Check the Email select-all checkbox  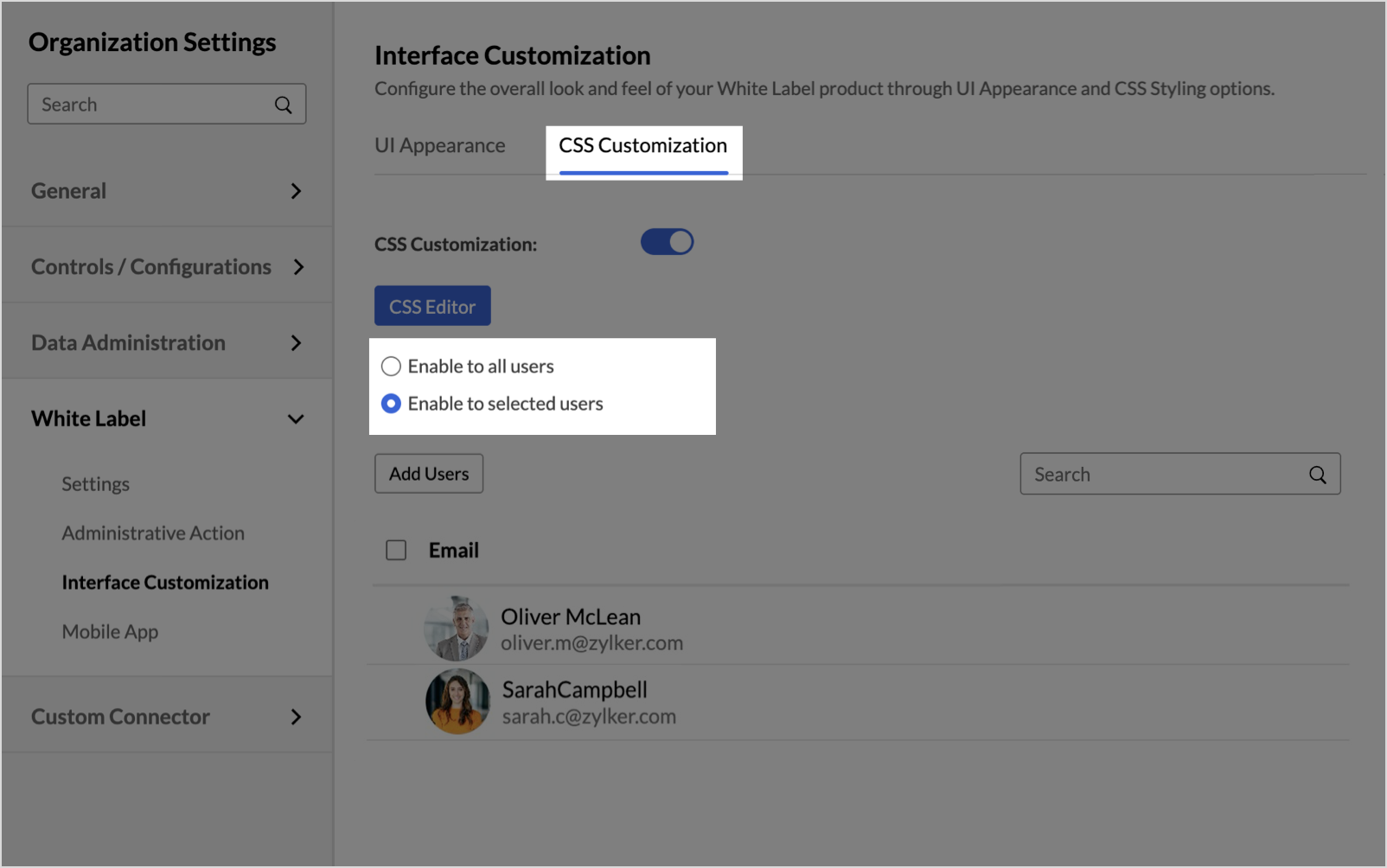(396, 550)
